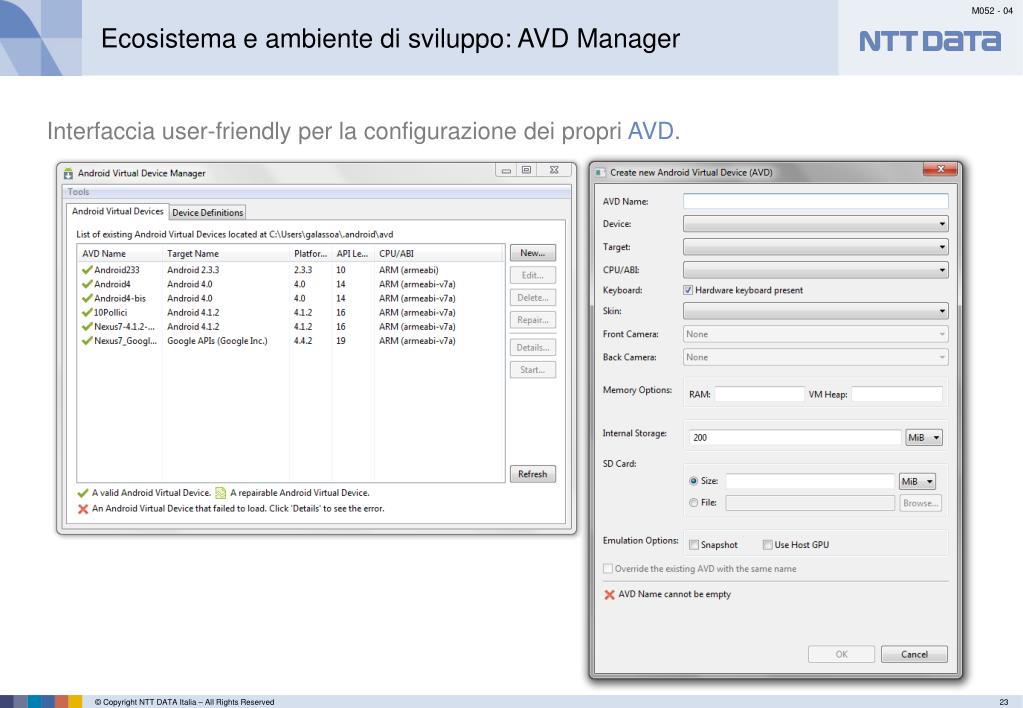
Task: Click the SD Card Size input field
Action: 810,482
